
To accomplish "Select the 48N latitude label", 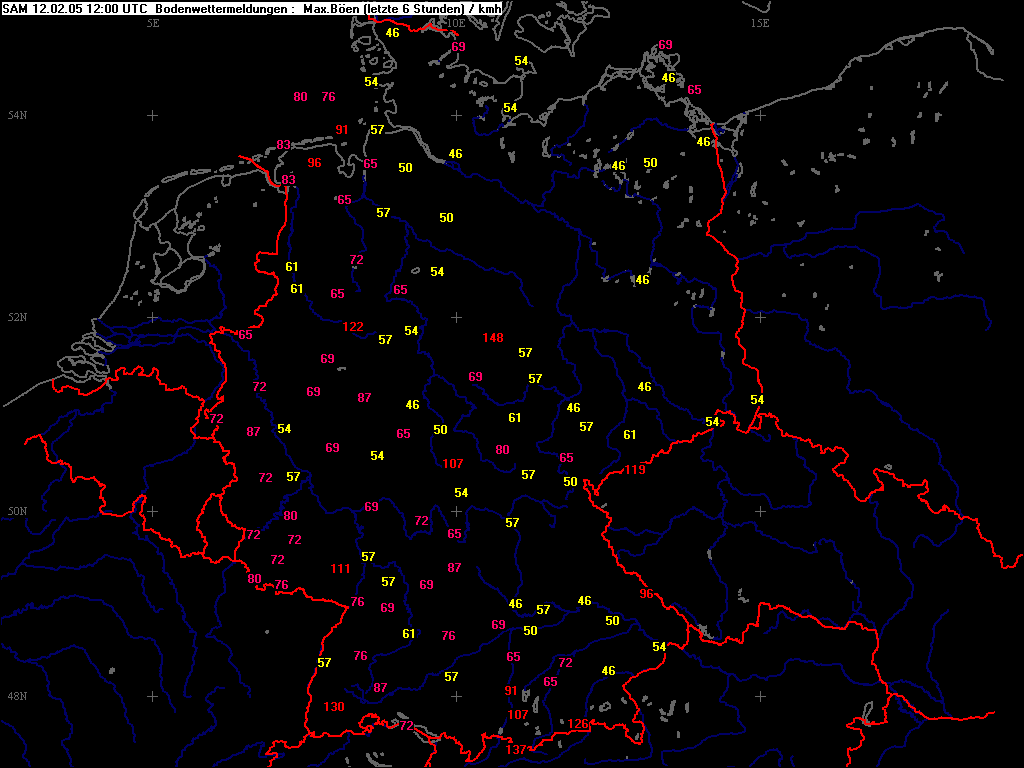I will click(17, 696).
